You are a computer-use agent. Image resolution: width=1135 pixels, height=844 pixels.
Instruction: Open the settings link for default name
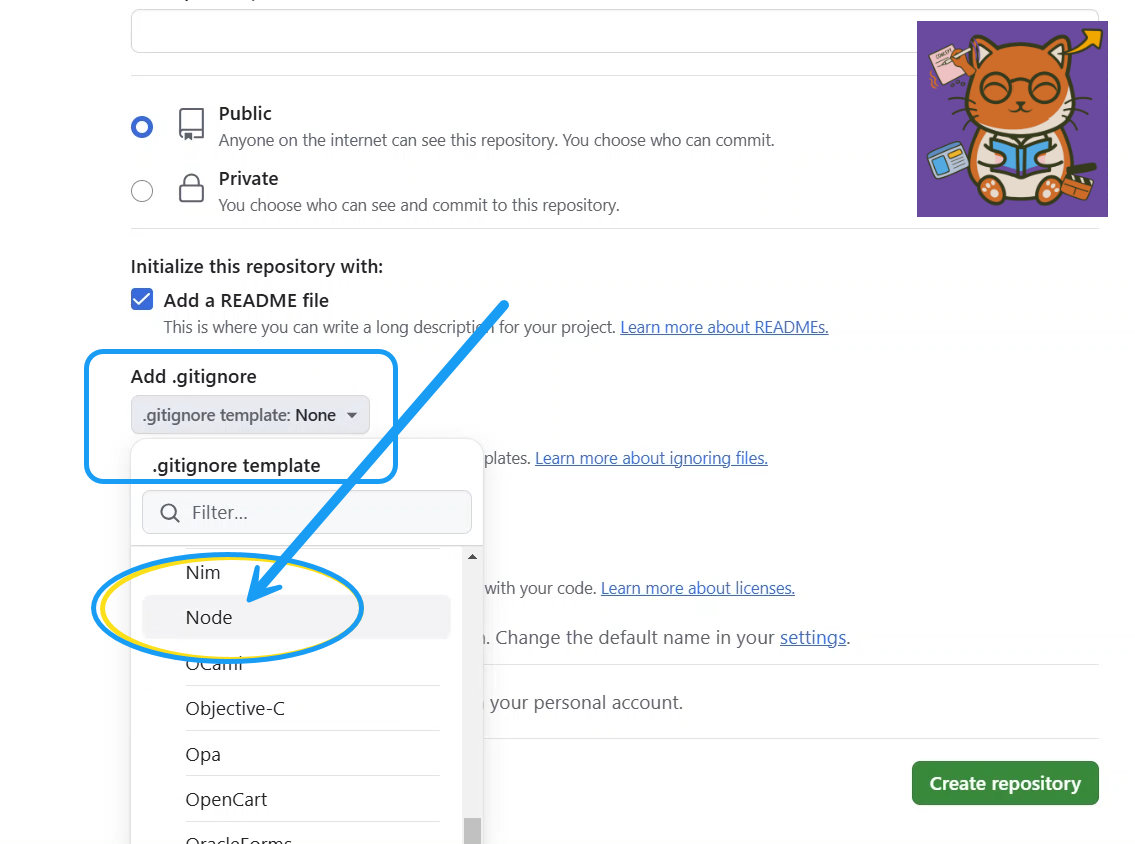click(x=812, y=637)
